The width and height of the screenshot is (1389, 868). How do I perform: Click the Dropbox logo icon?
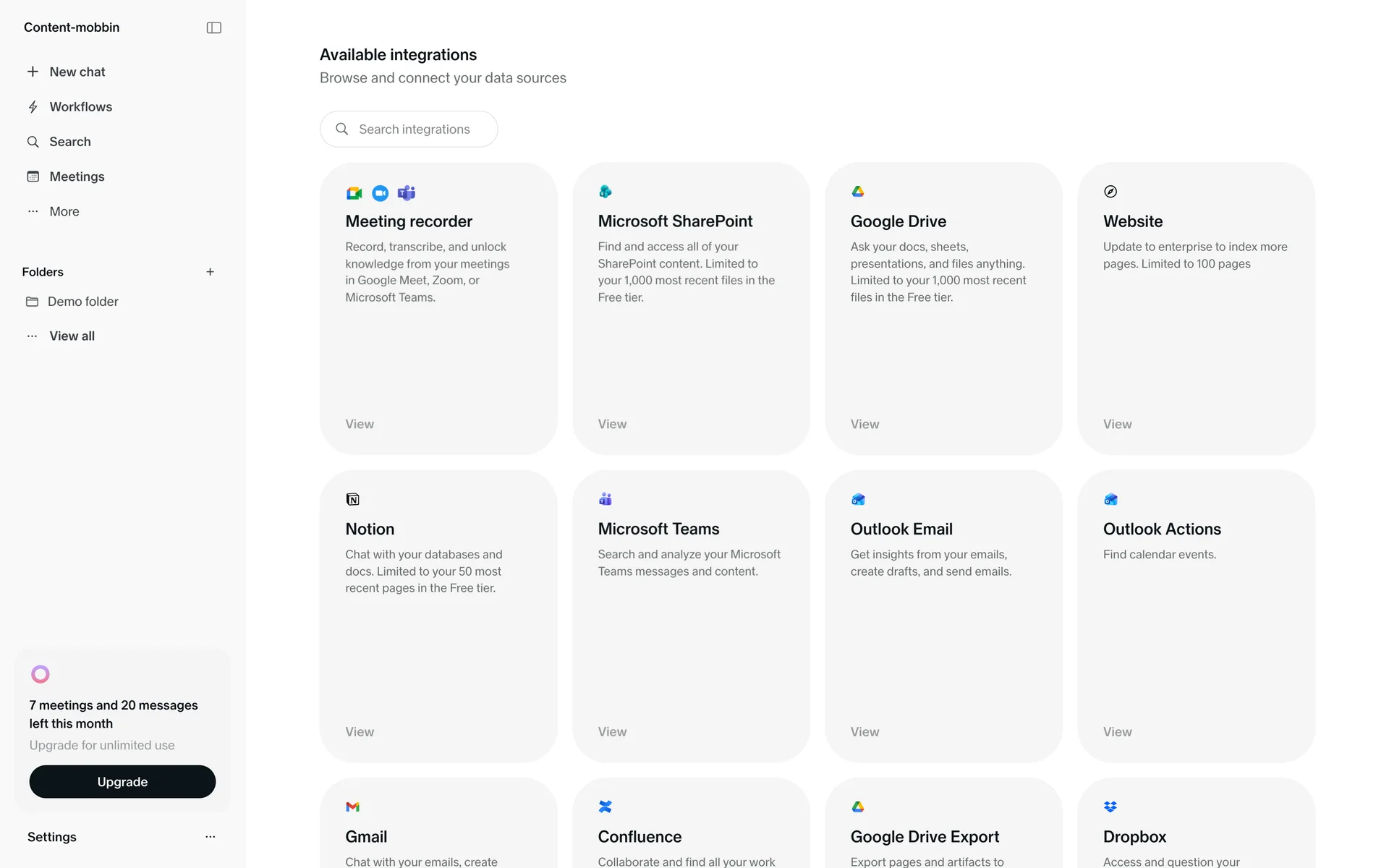click(1110, 807)
